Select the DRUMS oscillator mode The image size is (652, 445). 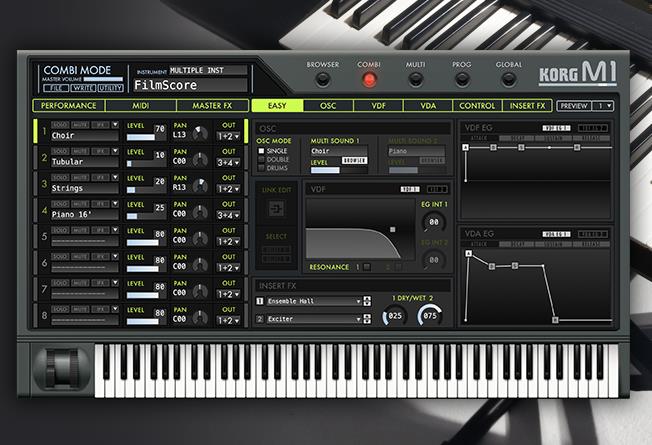click(x=262, y=168)
